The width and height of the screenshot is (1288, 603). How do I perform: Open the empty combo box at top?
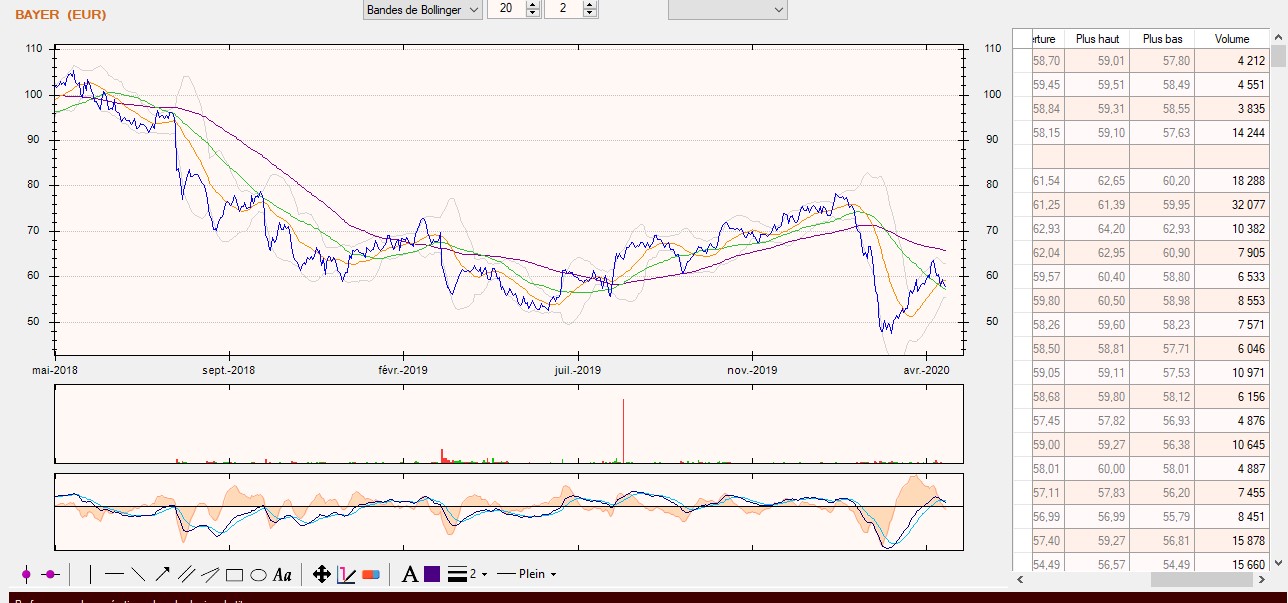728,9
